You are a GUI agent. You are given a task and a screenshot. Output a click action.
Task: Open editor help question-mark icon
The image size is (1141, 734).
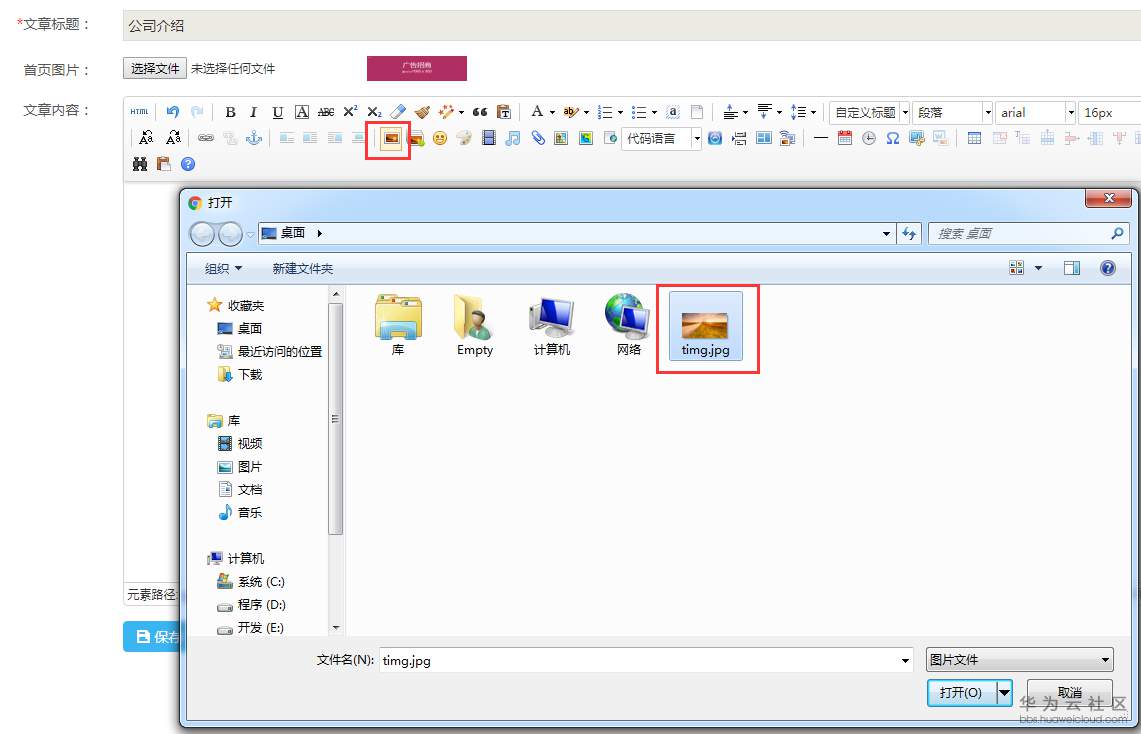188,164
